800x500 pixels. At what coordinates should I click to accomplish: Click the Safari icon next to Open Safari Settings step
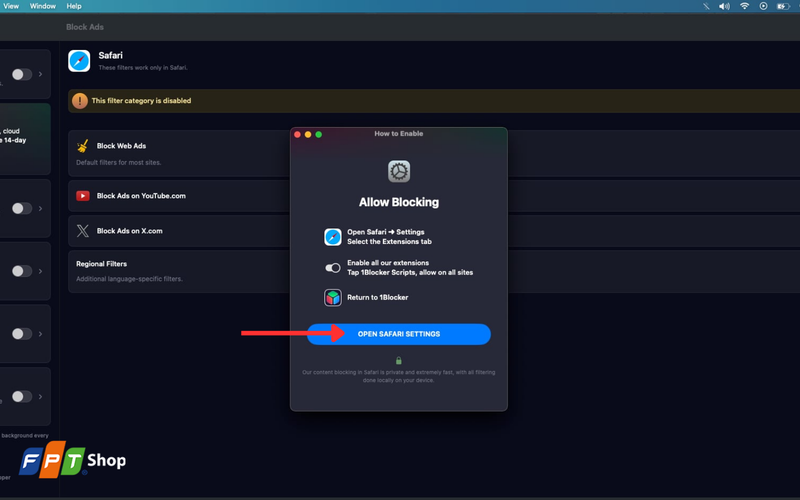pyautogui.click(x=333, y=237)
